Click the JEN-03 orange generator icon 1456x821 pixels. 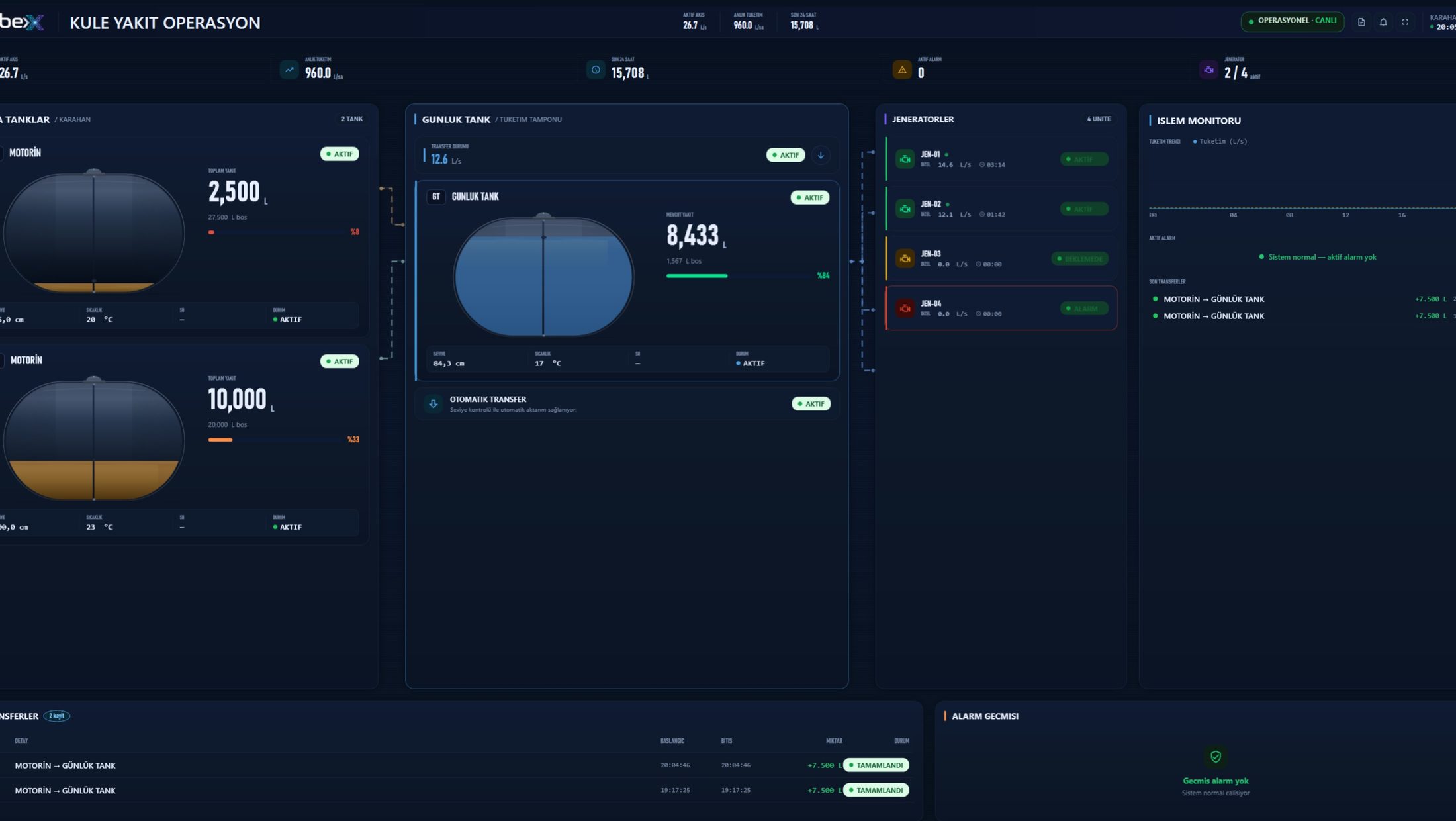[905, 258]
